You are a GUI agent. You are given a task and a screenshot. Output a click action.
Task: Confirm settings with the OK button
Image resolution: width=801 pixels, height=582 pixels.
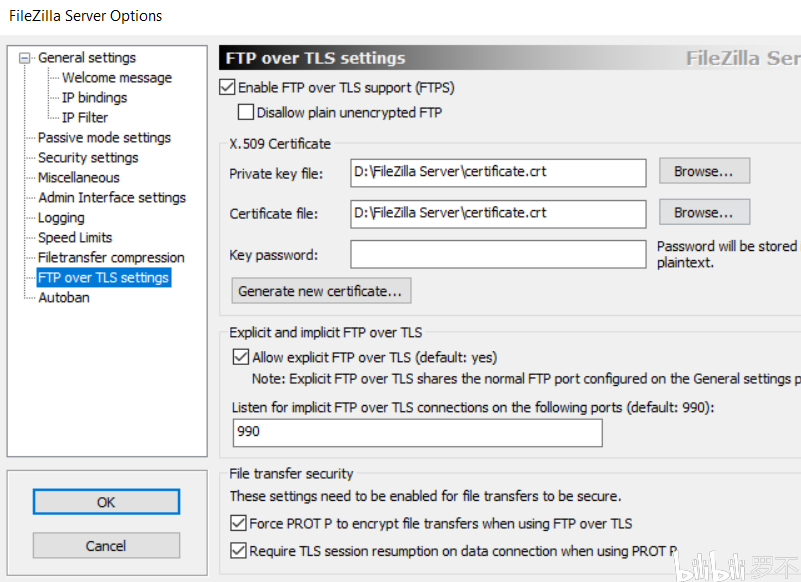(x=106, y=502)
